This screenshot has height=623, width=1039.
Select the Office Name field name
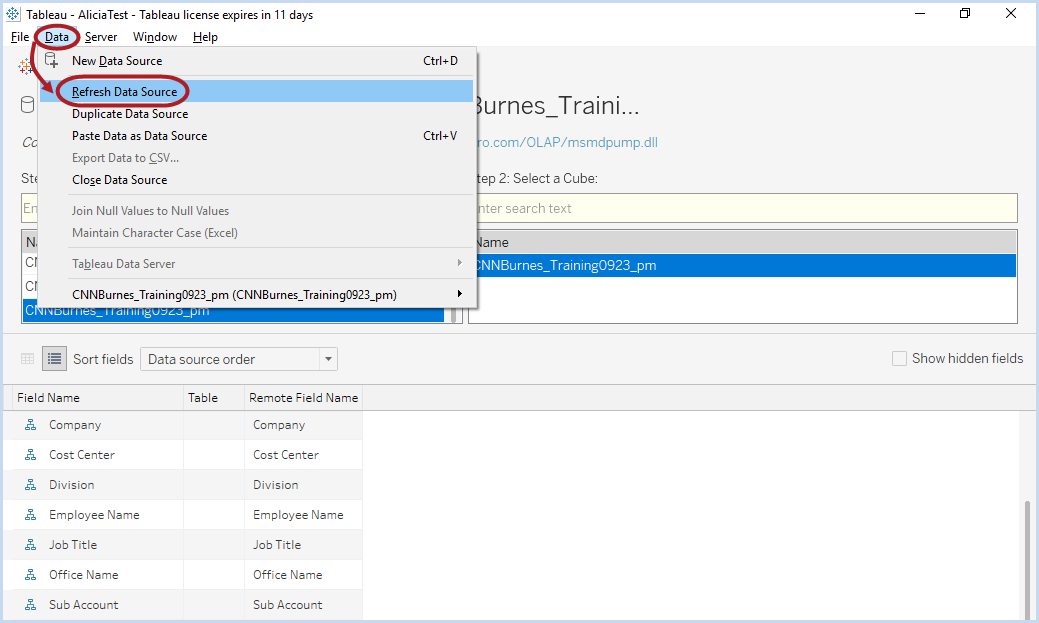83,575
